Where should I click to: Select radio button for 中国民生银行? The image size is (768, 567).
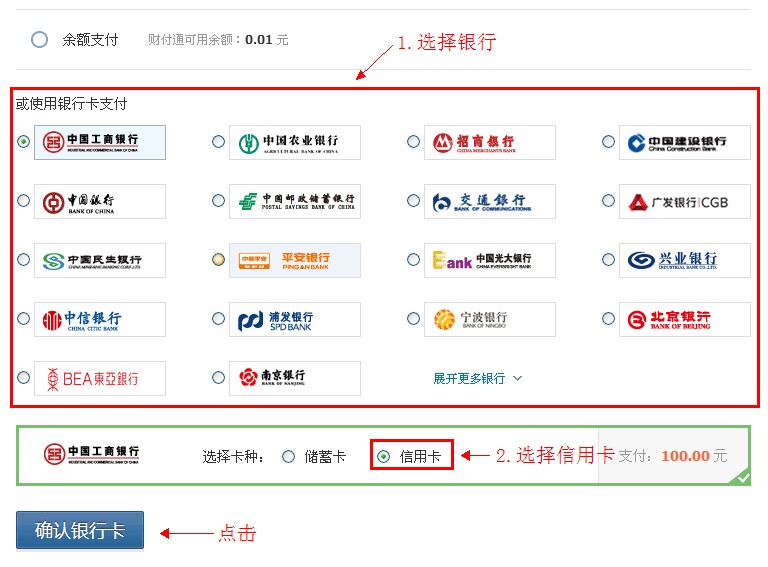(23, 260)
